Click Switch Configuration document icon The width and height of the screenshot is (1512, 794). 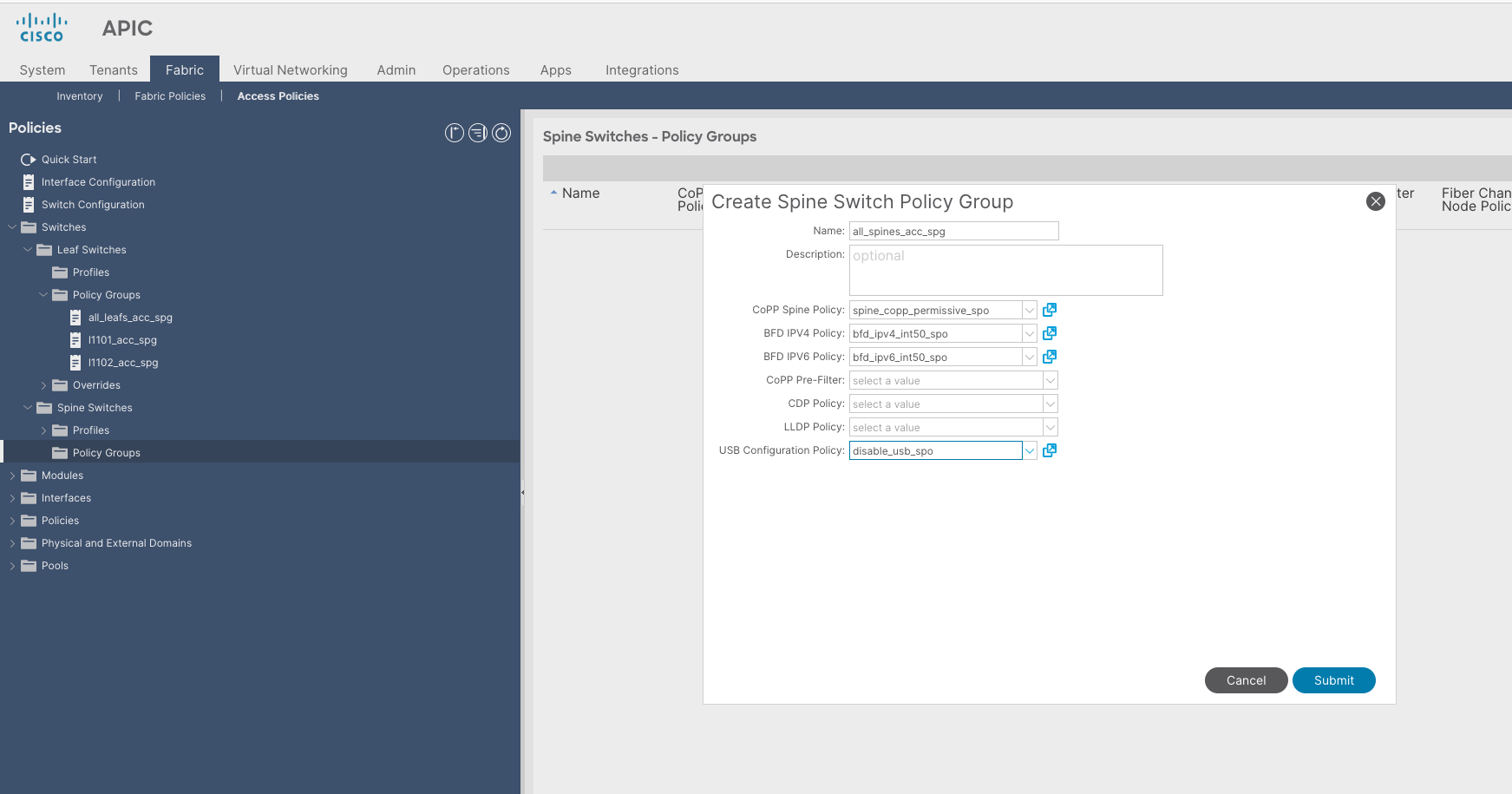click(29, 205)
